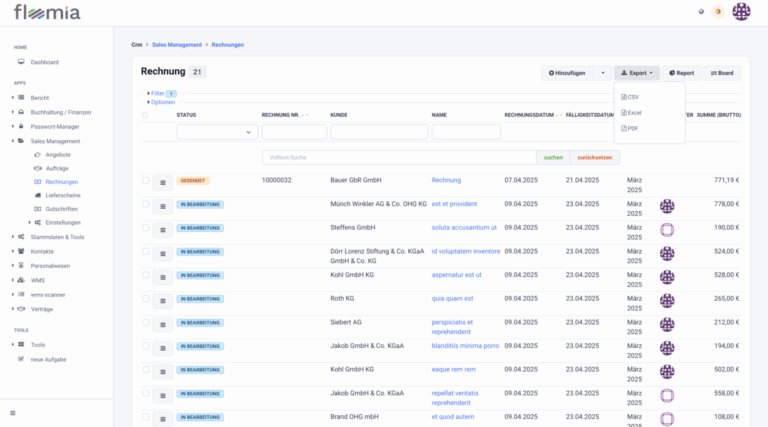The image size is (768, 427).
Task: Collapse sidebar using the hamburger icon
Action: point(13,413)
